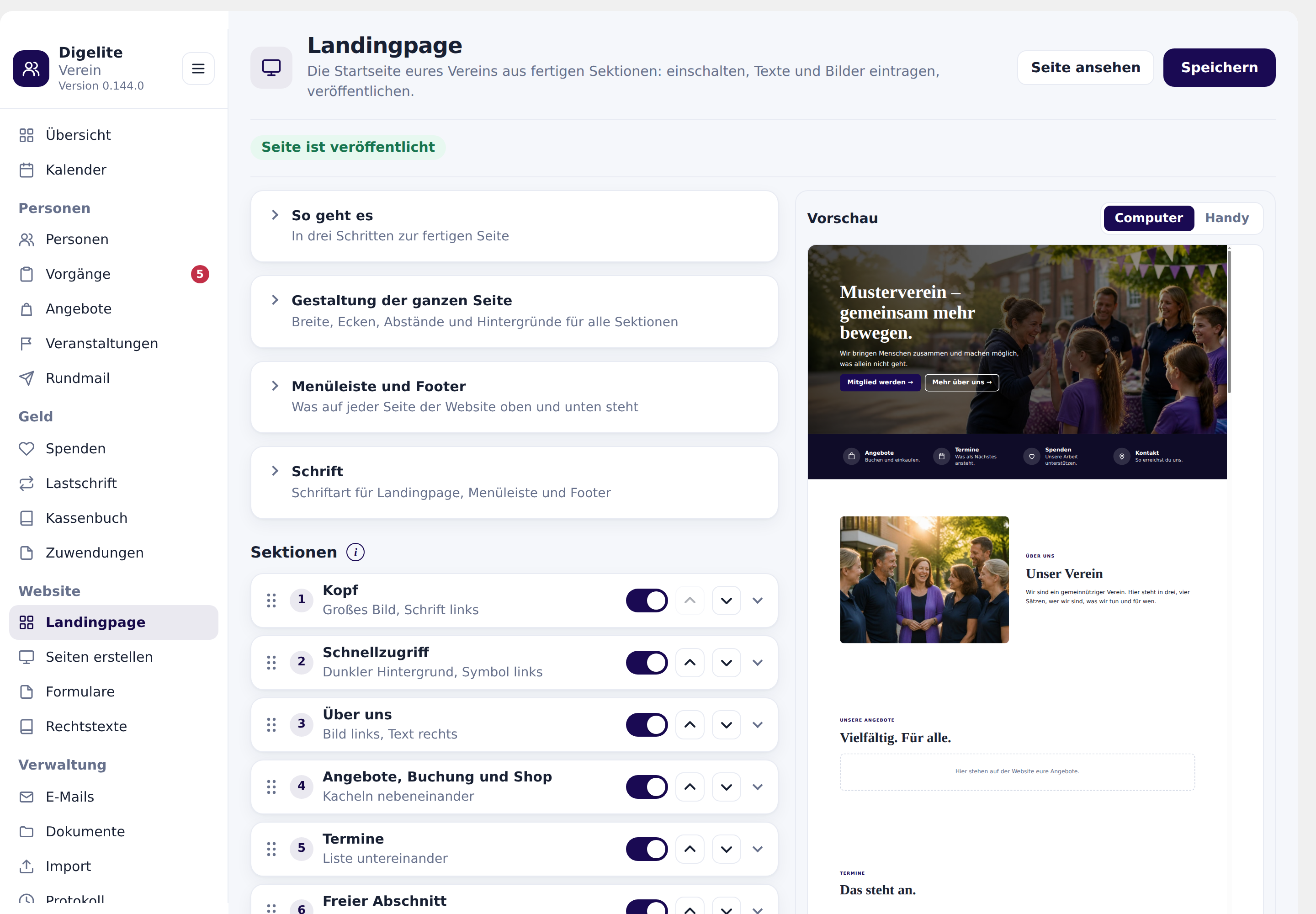The width and height of the screenshot is (1316, 914).
Task: Toggle the Kopf section off
Action: (647, 600)
